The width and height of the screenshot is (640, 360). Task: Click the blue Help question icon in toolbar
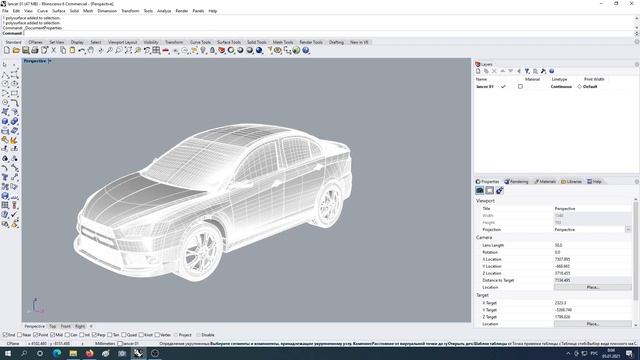[306, 50]
